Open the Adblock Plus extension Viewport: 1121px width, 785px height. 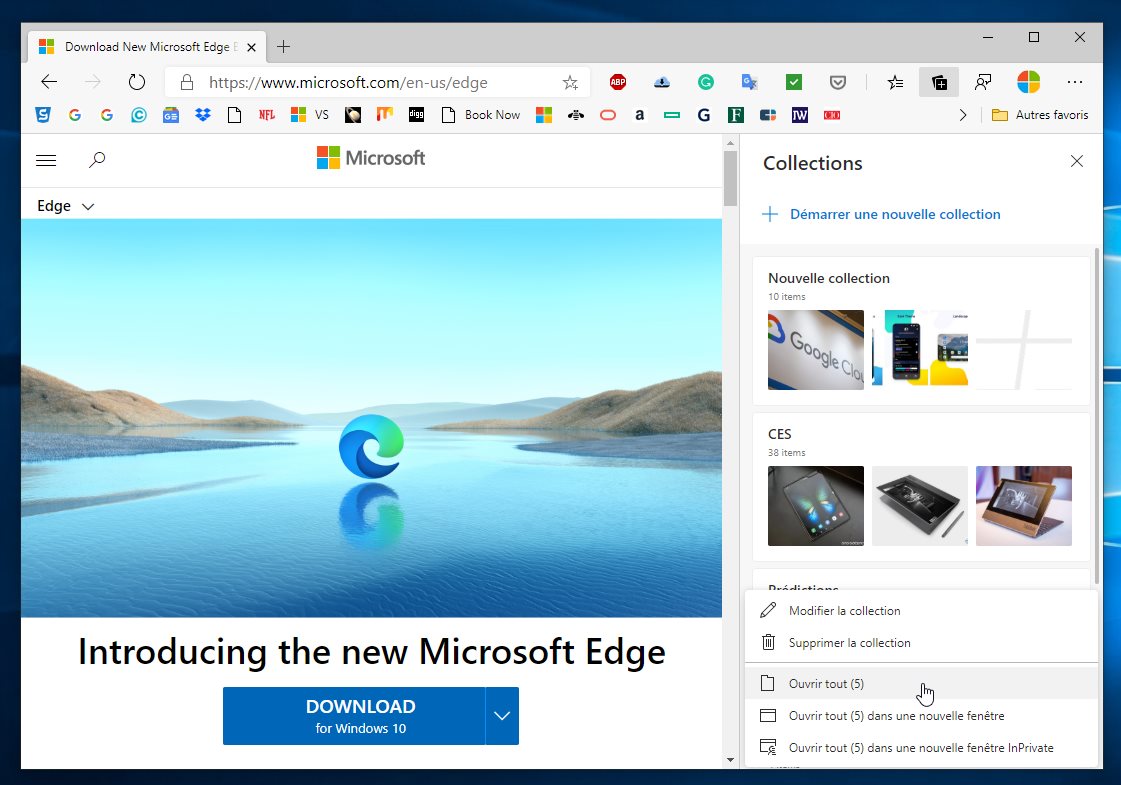click(618, 82)
